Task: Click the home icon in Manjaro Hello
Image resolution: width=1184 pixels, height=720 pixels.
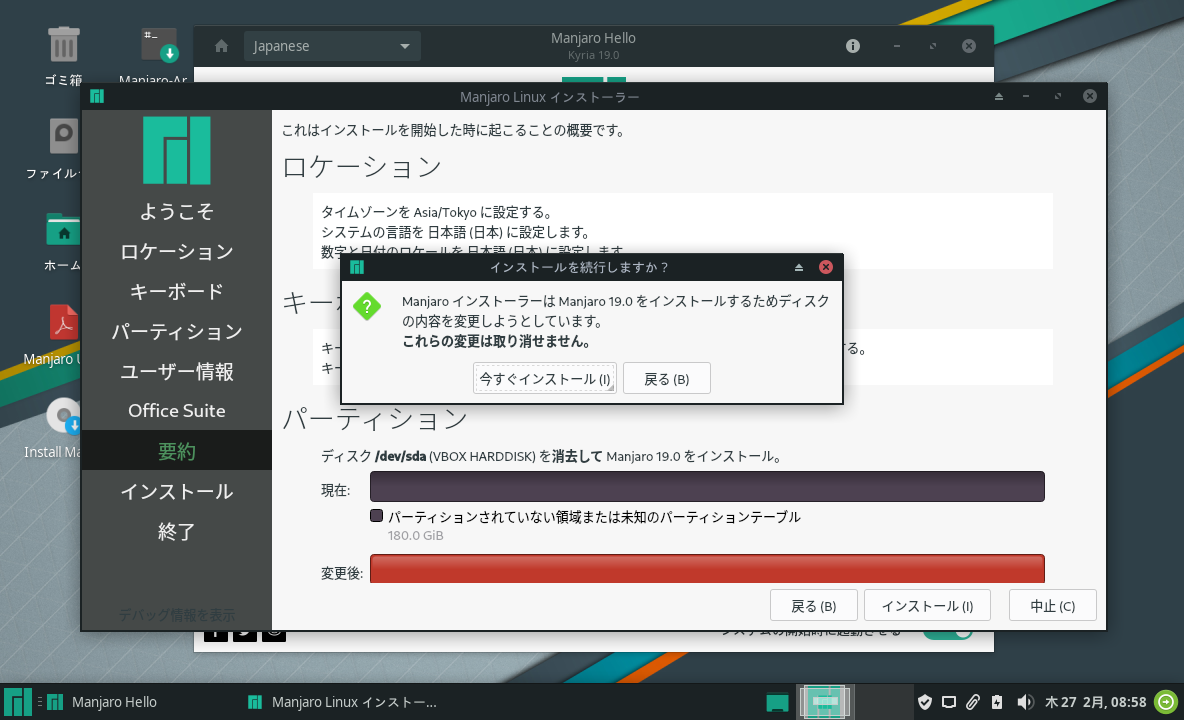Action: pos(221,46)
